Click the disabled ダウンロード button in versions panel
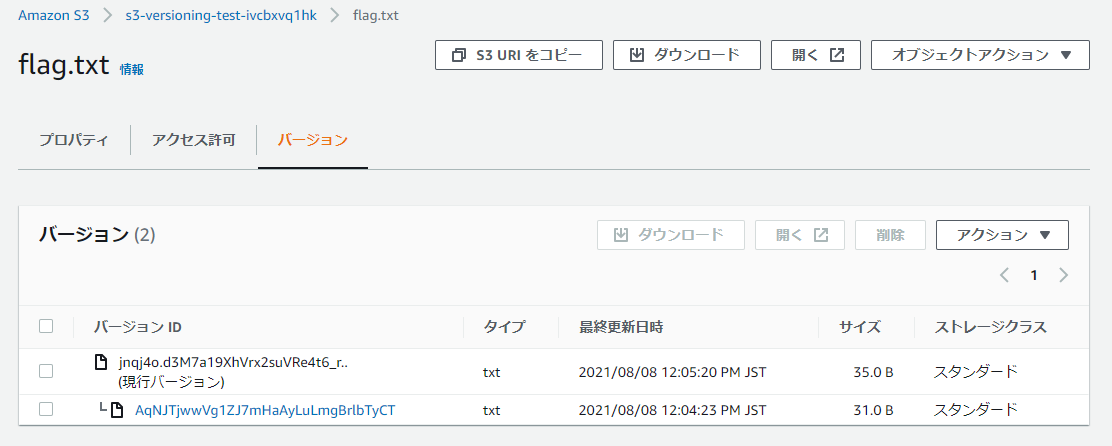The height and width of the screenshot is (446, 1112). pyautogui.click(x=671, y=235)
